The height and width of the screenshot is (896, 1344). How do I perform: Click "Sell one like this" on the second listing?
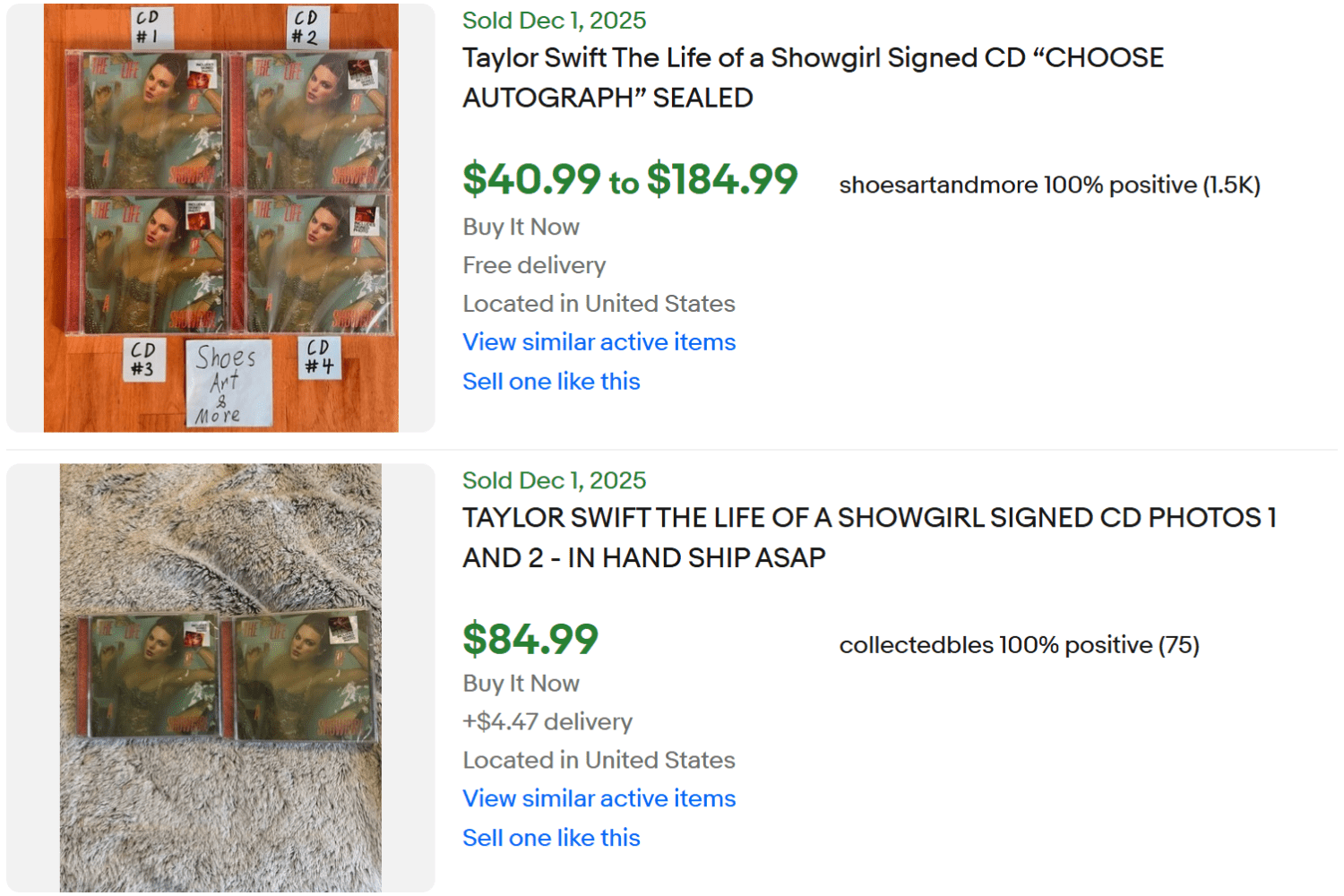click(x=550, y=838)
